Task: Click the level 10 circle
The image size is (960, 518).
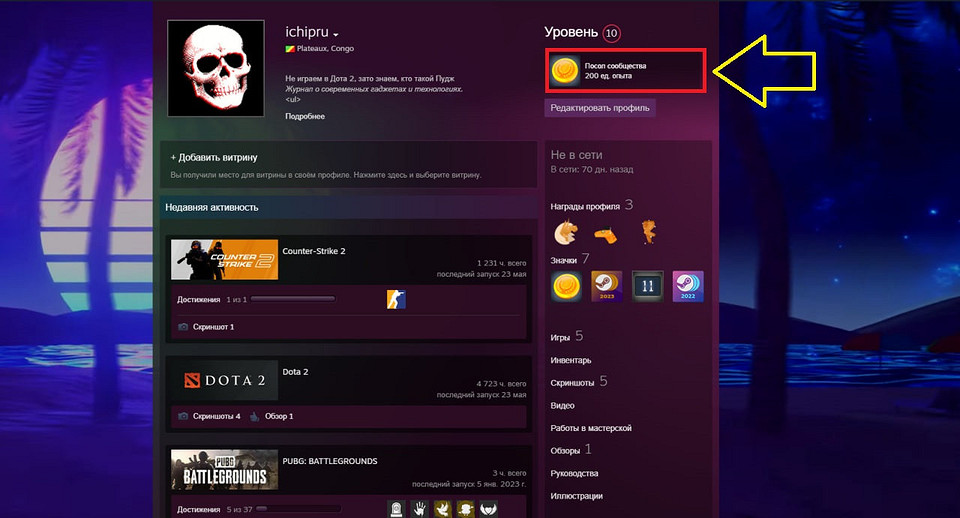Action: 612,34
